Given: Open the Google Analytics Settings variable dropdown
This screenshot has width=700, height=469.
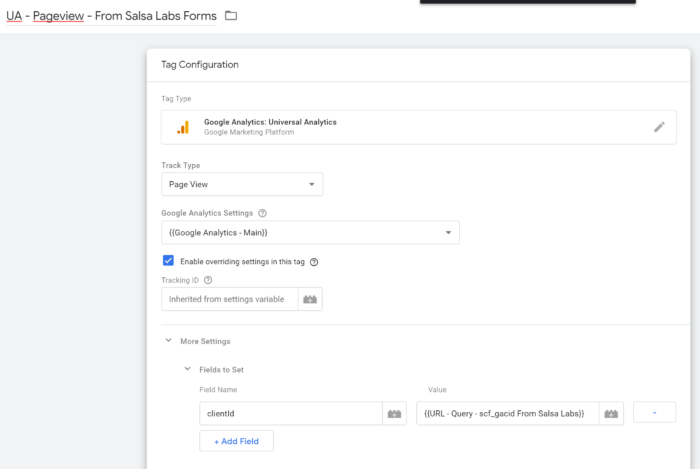Looking at the screenshot, I should pyautogui.click(x=310, y=233).
